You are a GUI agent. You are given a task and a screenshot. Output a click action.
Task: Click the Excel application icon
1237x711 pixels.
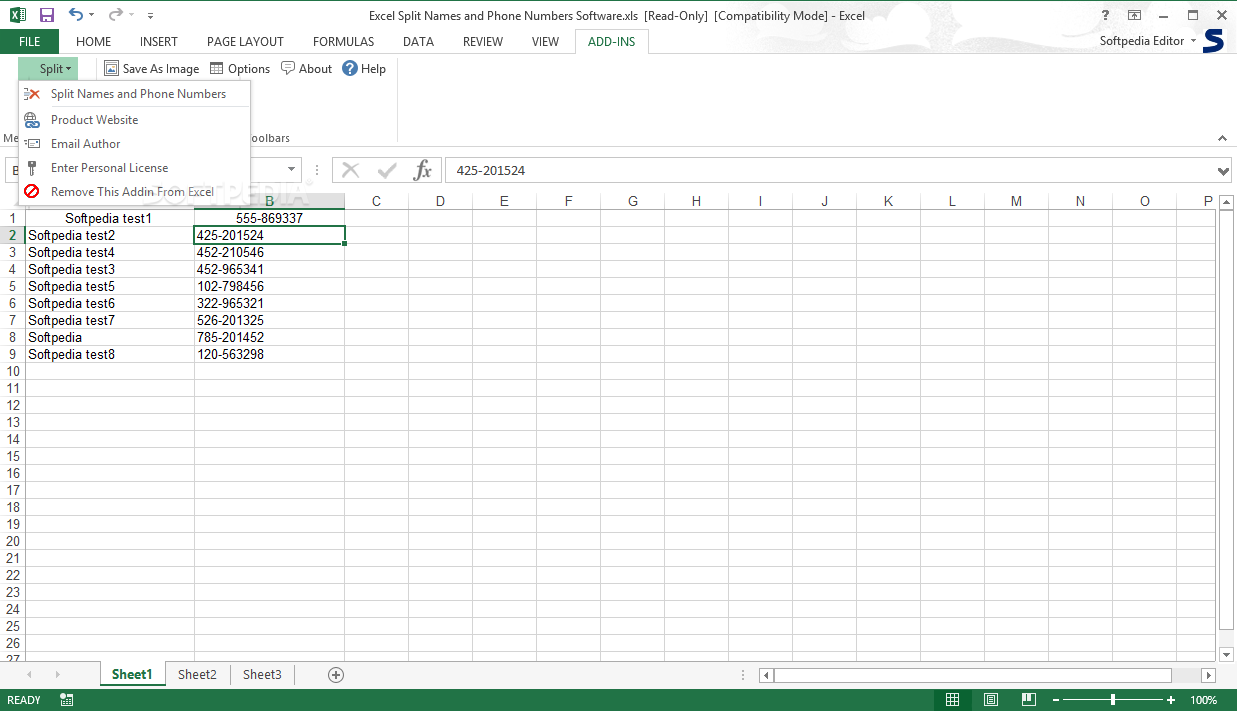coord(18,15)
